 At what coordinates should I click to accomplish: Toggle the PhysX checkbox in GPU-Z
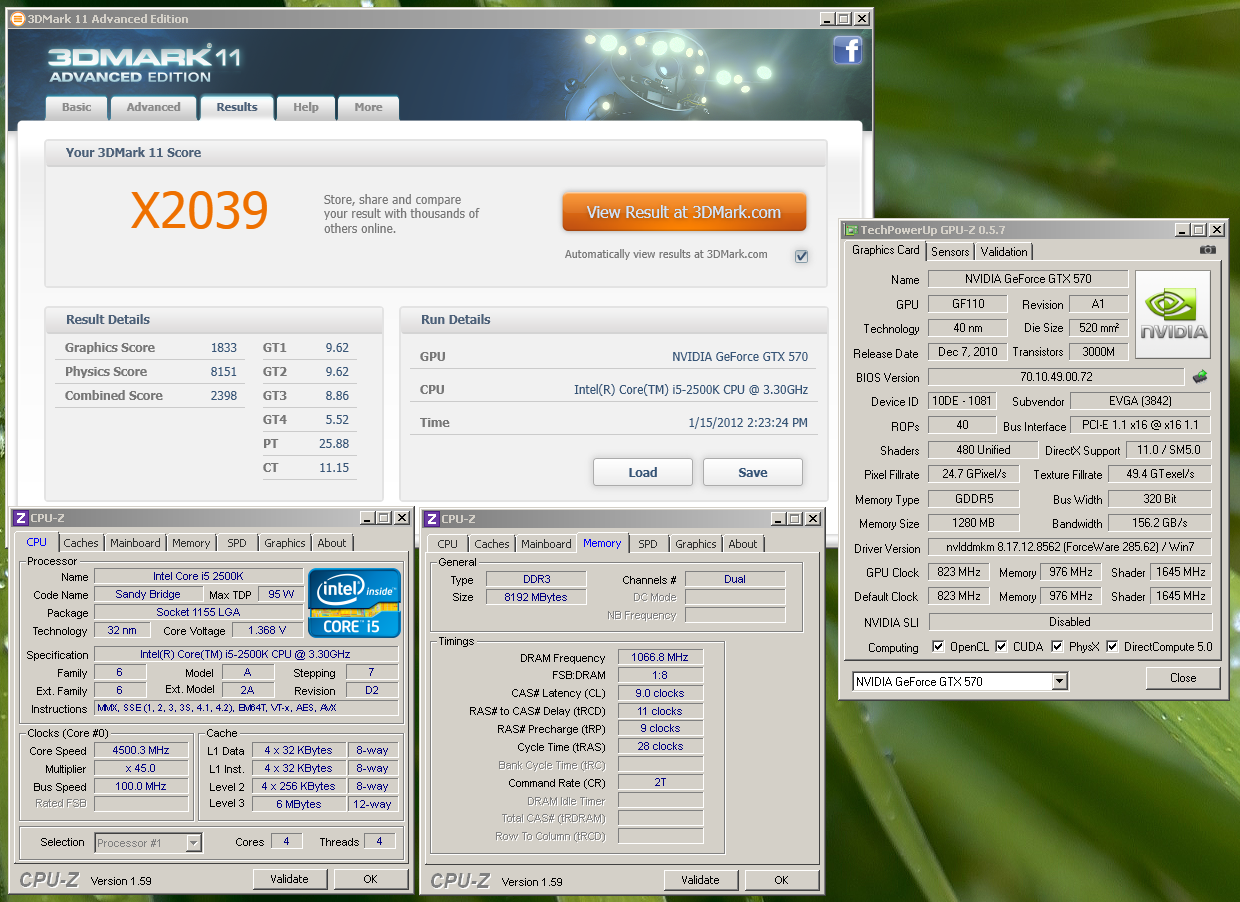(1057, 647)
